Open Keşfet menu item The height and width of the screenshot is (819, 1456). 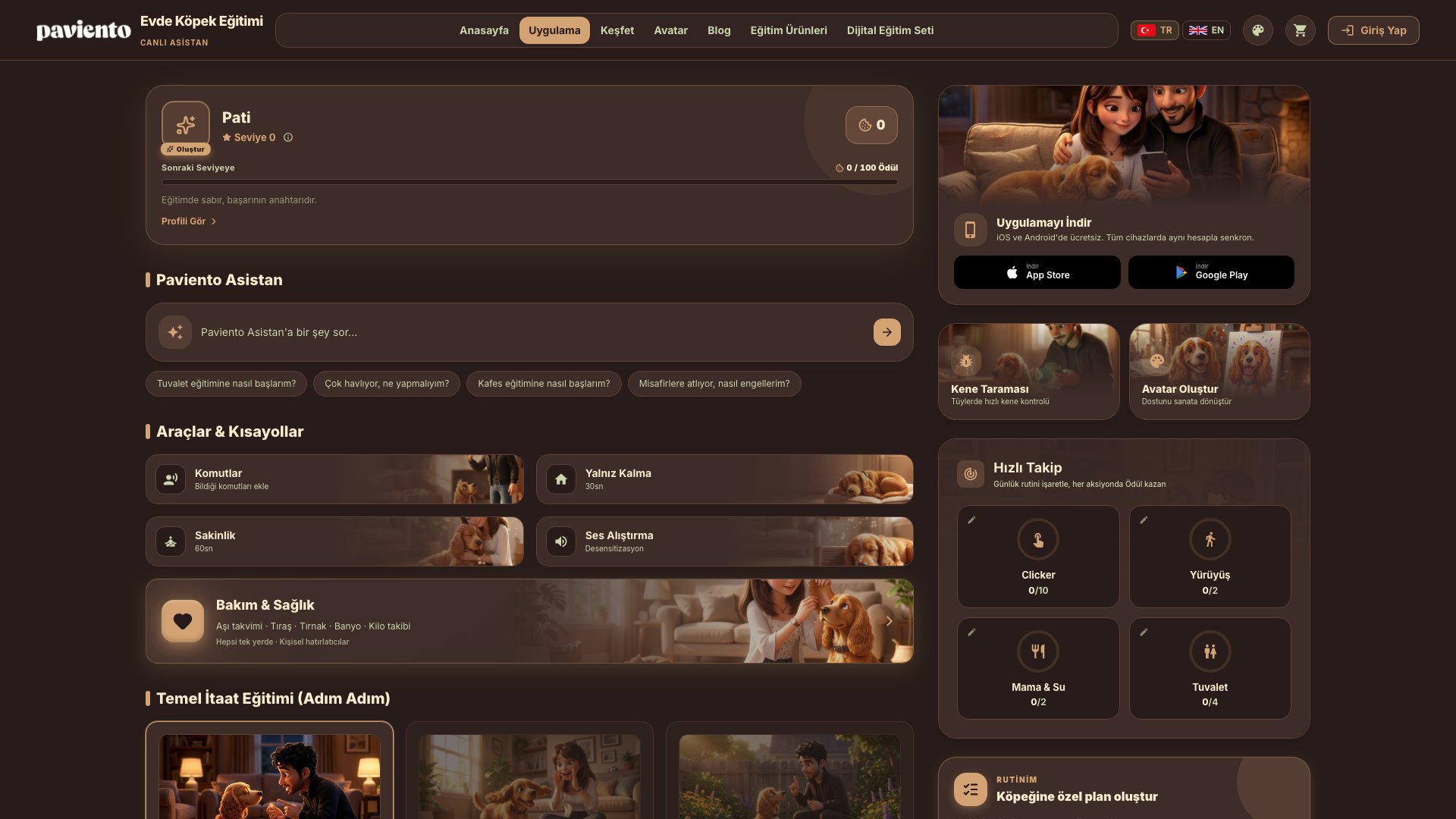(x=617, y=30)
